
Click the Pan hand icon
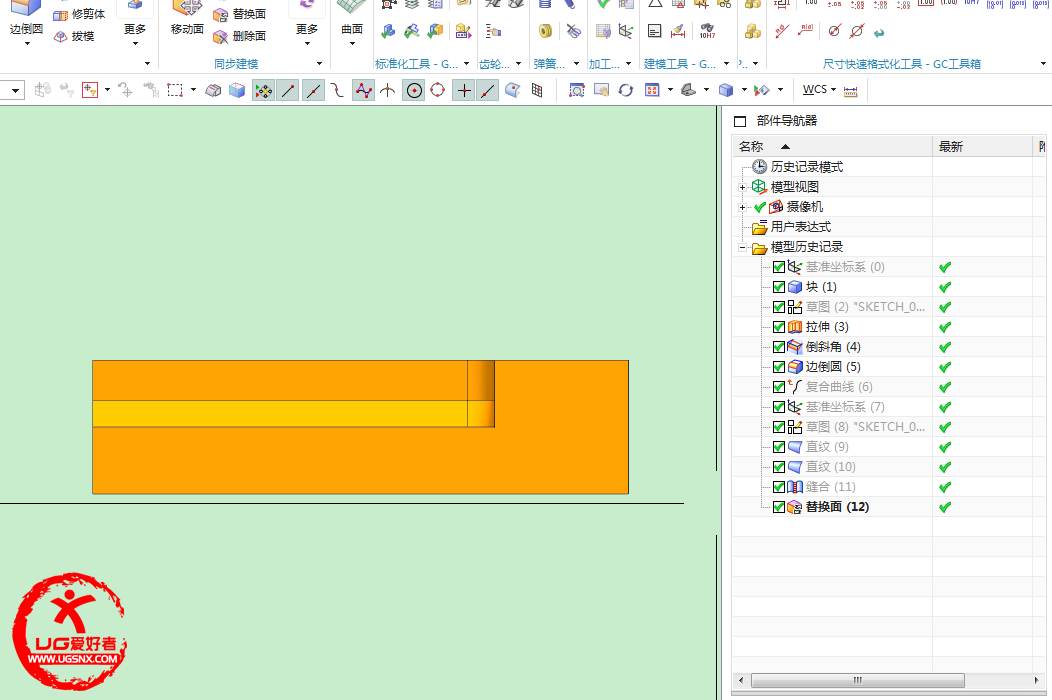point(601,90)
